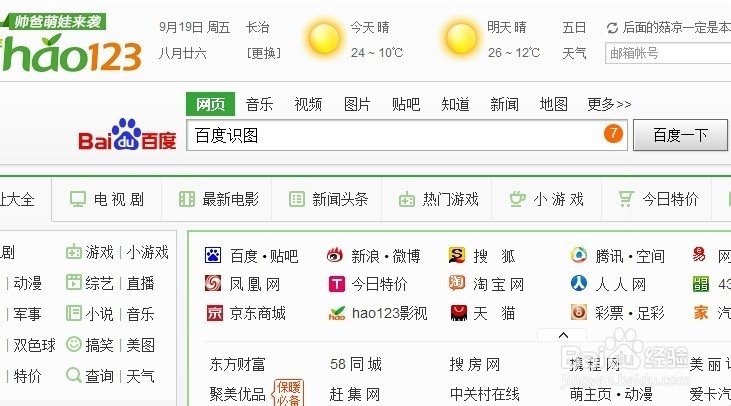Click the film icon beside 最新电影
The image size is (731, 406).
[x=187, y=199]
